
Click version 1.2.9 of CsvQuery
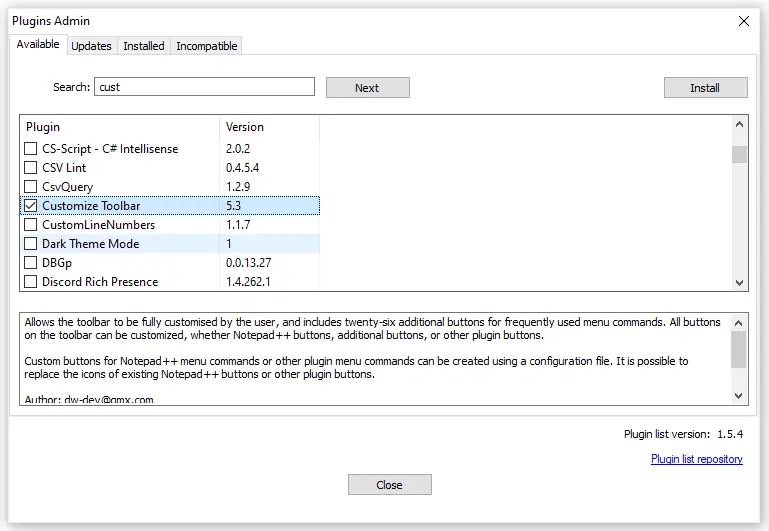(x=238, y=187)
